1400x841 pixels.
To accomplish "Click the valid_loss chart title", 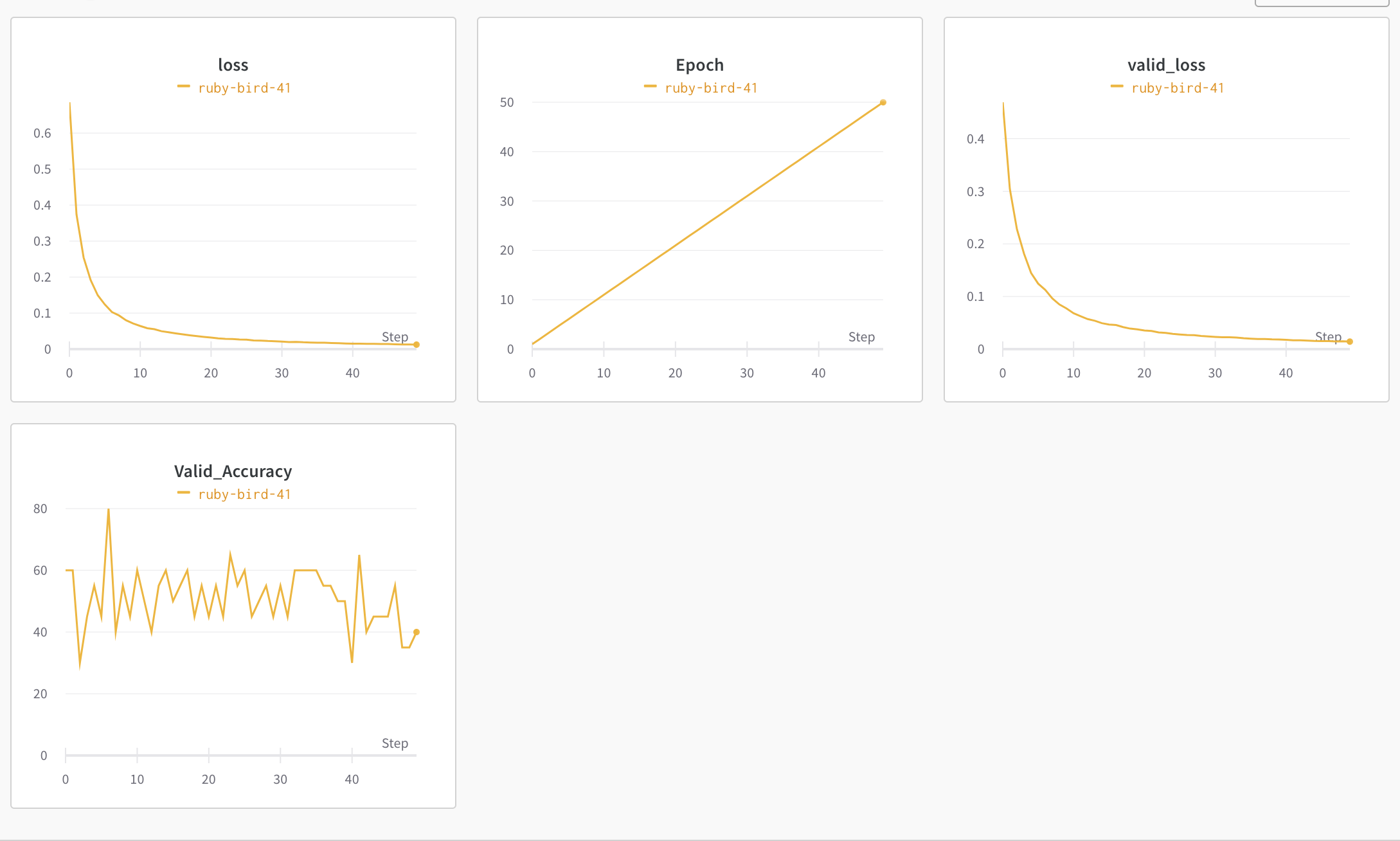I will (1166, 65).
